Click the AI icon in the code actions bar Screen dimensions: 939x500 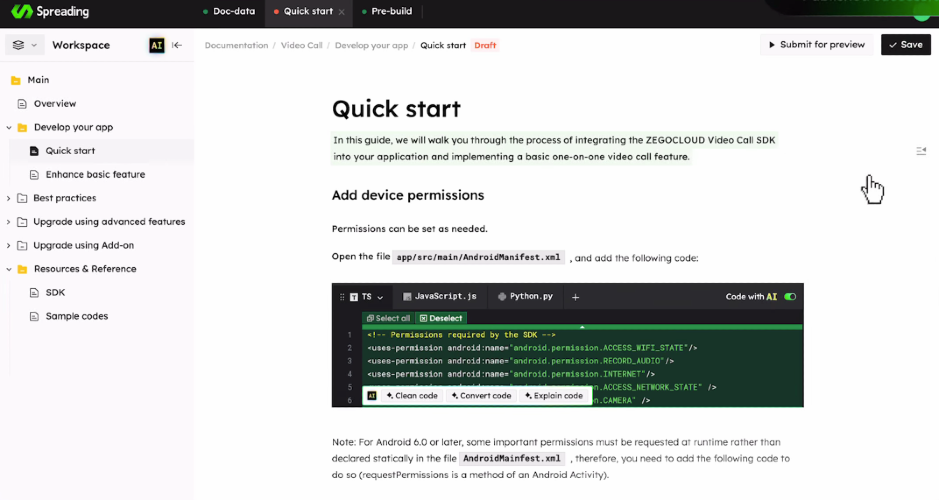tap(372, 396)
